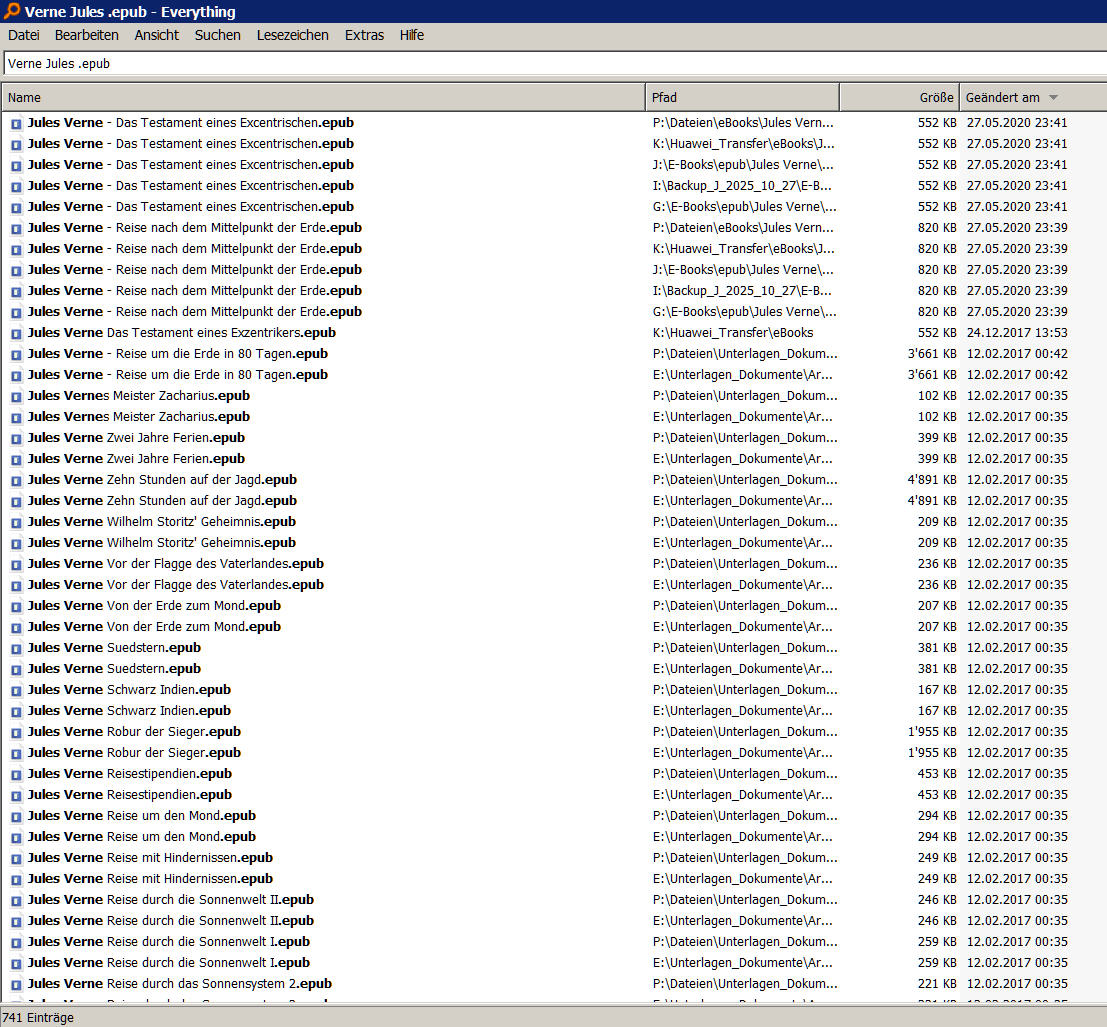
Task: Click epub icon of Exzentrikers file
Action: click(16, 333)
